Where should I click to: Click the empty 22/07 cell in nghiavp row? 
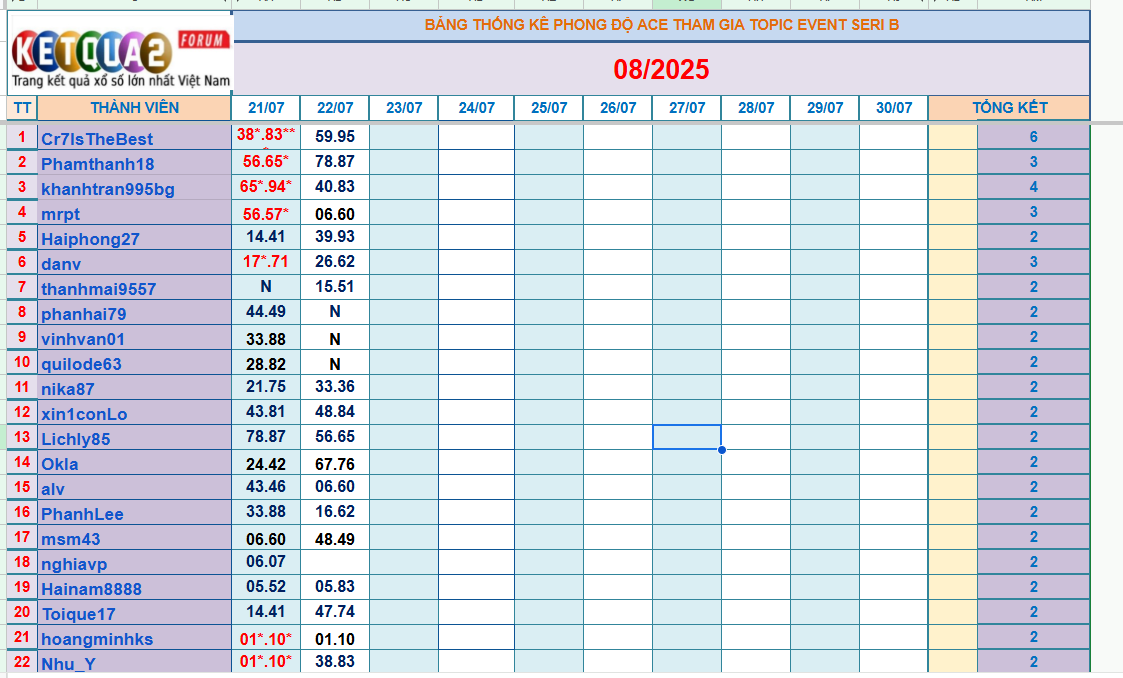pyautogui.click(x=334, y=562)
